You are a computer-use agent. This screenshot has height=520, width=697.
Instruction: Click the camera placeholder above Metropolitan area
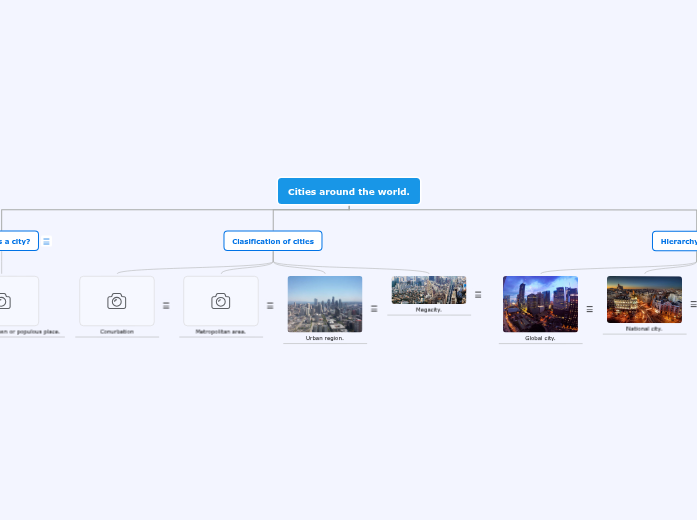click(221, 301)
